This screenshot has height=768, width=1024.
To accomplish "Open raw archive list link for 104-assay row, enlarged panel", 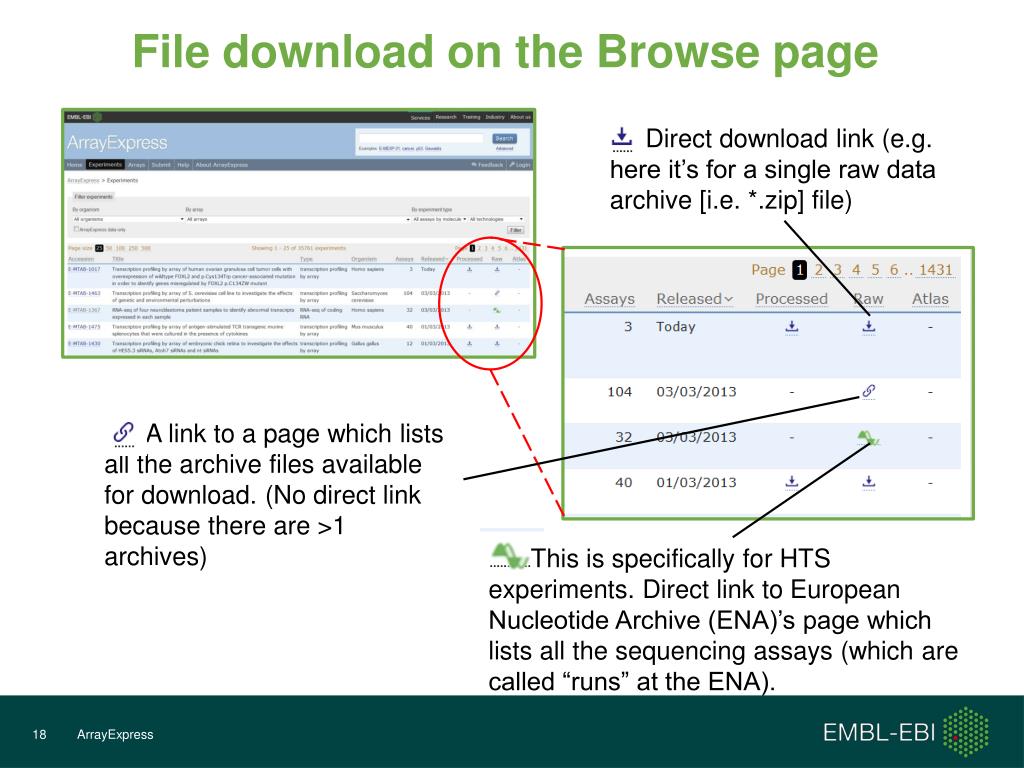I will pos(869,391).
